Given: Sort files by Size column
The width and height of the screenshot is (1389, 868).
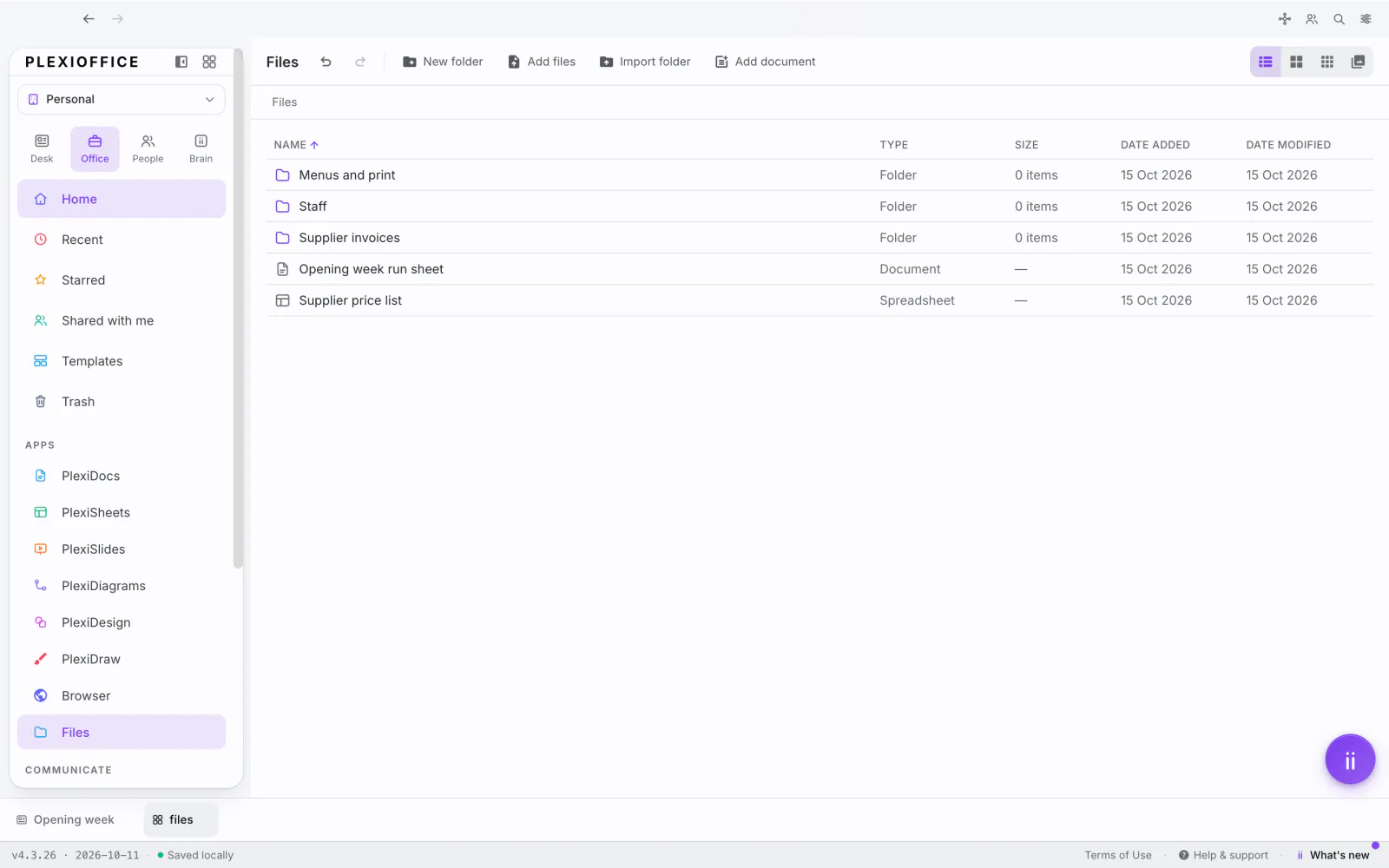Looking at the screenshot, I should click(1026, 145).
